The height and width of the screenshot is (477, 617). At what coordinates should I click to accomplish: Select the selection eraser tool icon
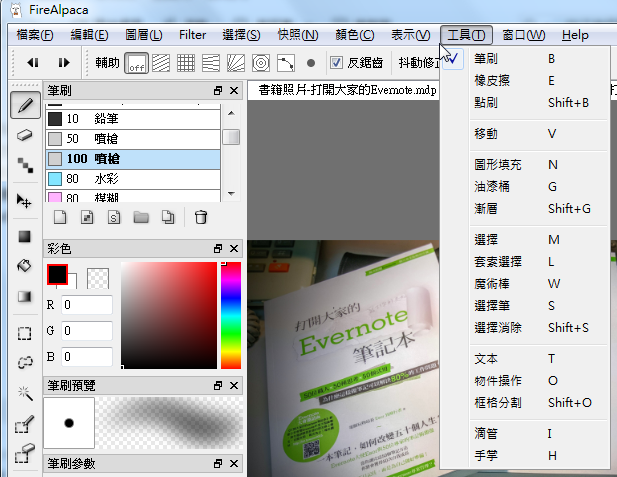tap(24, 454)
